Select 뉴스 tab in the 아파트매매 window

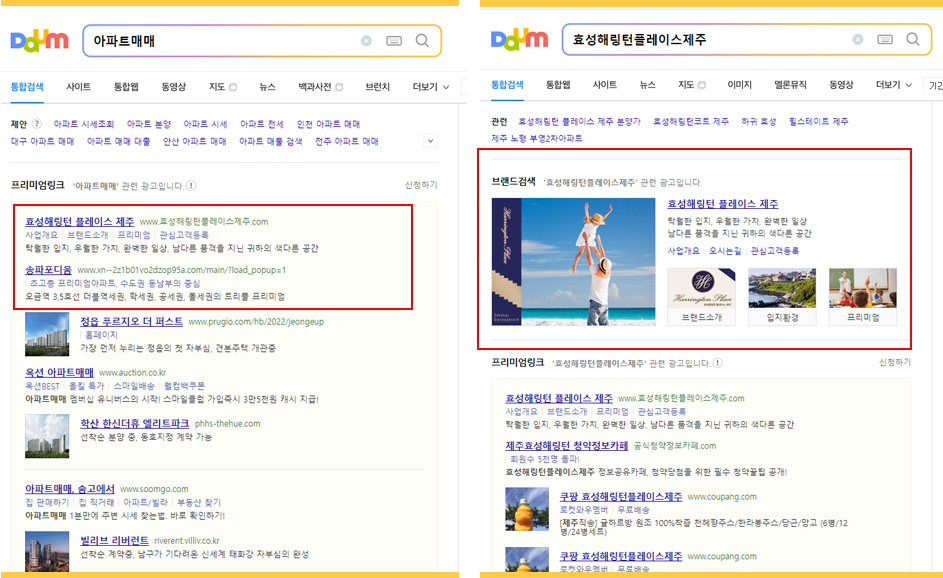[x=267, y=87]
